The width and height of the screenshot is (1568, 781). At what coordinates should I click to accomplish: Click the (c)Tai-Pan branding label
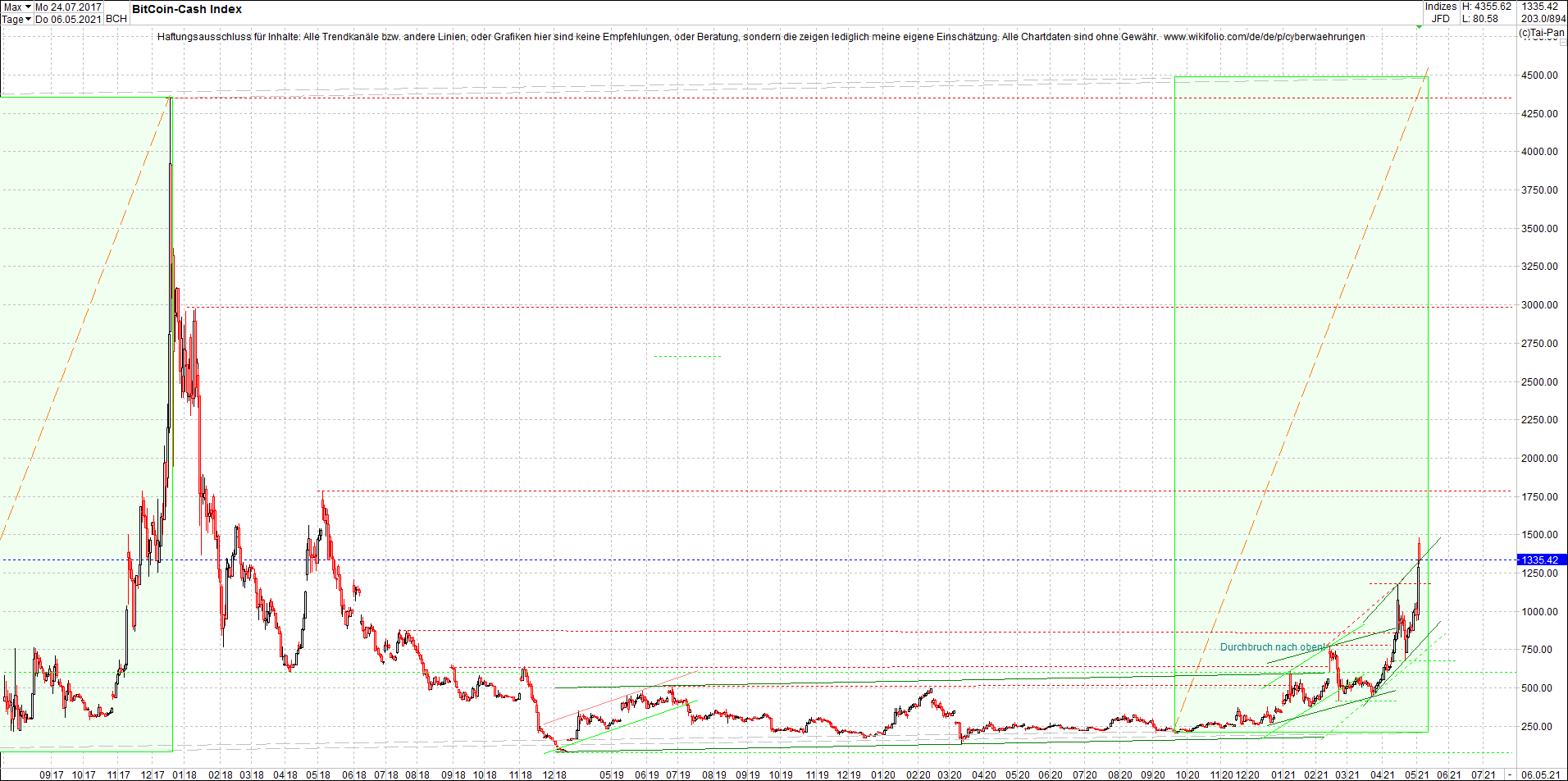(x=1542, y=31)
